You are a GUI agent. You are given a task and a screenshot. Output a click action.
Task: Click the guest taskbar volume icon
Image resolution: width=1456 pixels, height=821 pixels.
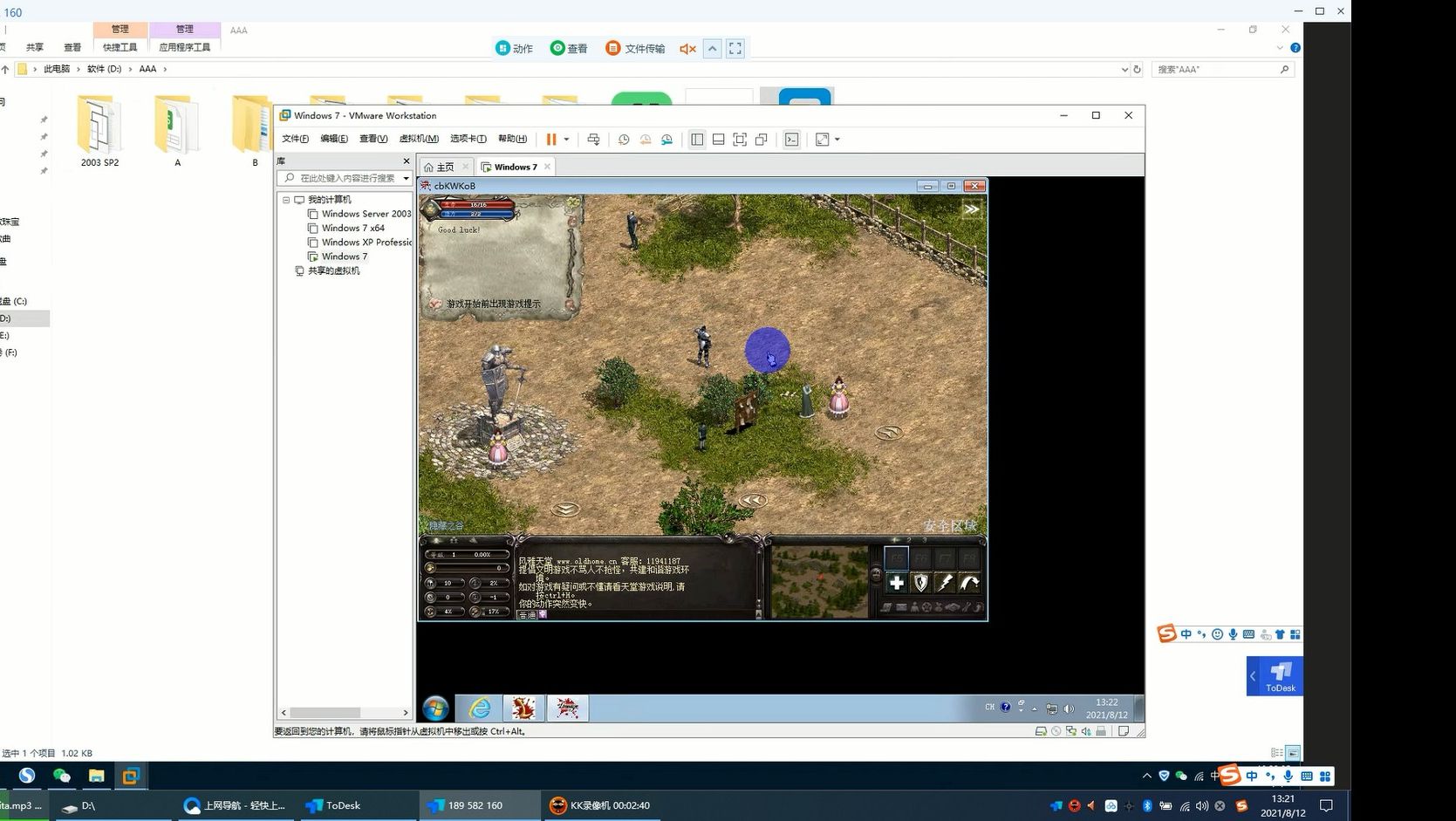point(1069,708)
